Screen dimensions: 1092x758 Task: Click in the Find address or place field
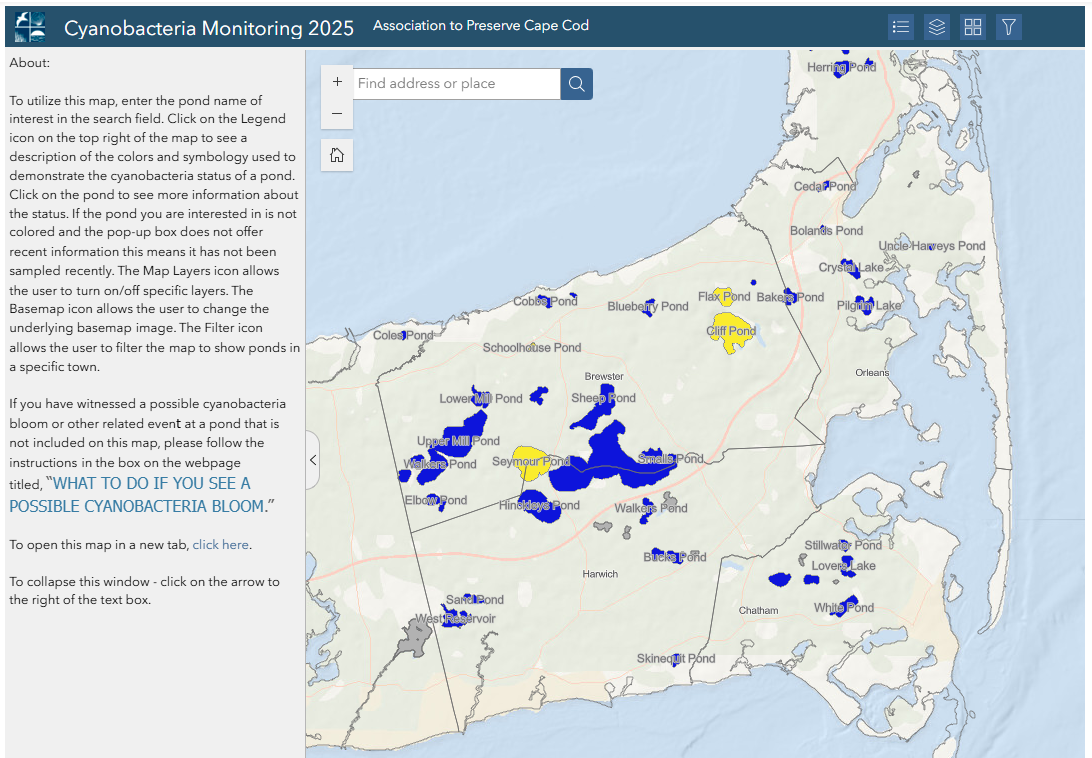pos(456,84)
